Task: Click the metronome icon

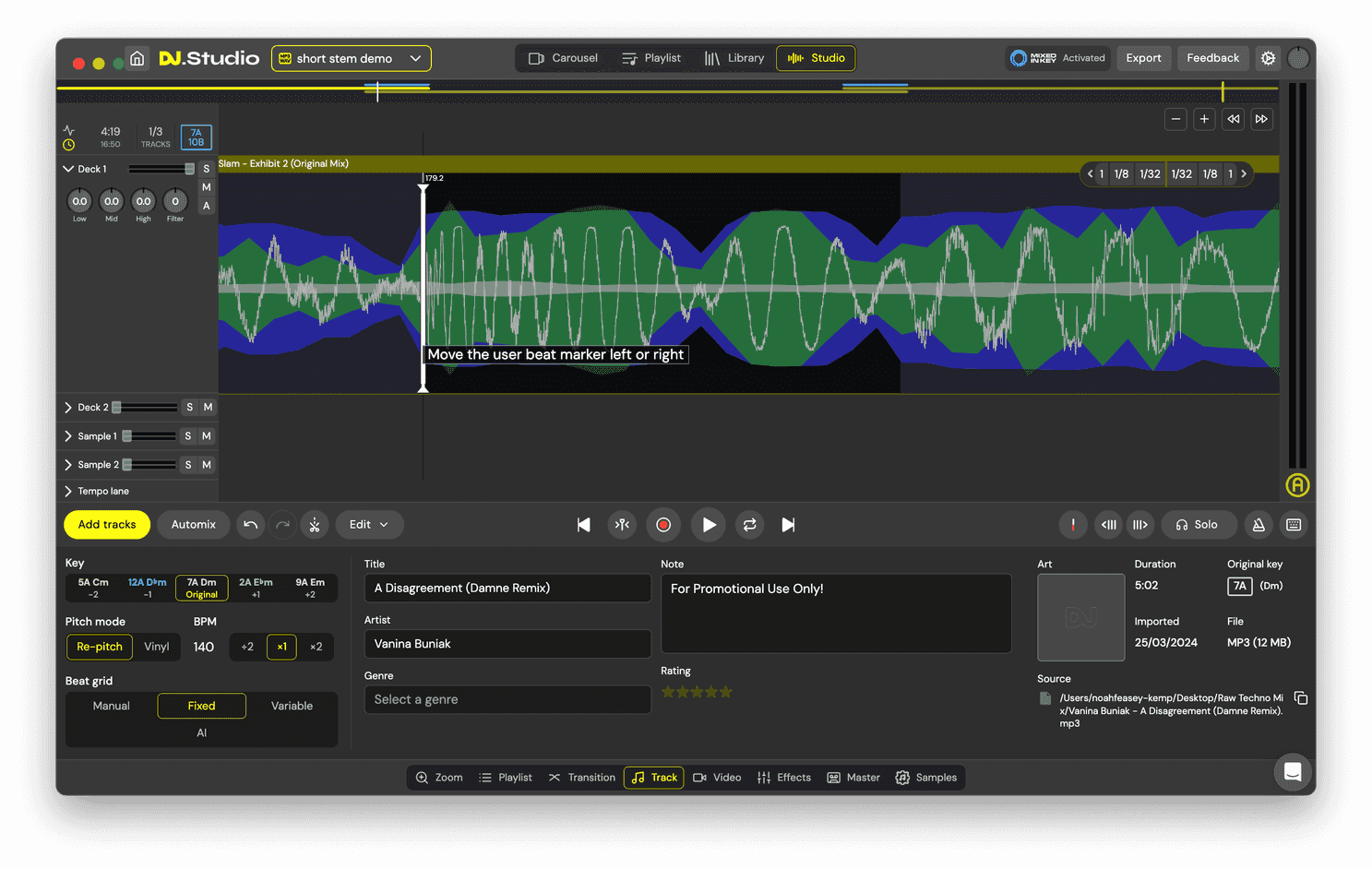Action: coord(1258,525)
